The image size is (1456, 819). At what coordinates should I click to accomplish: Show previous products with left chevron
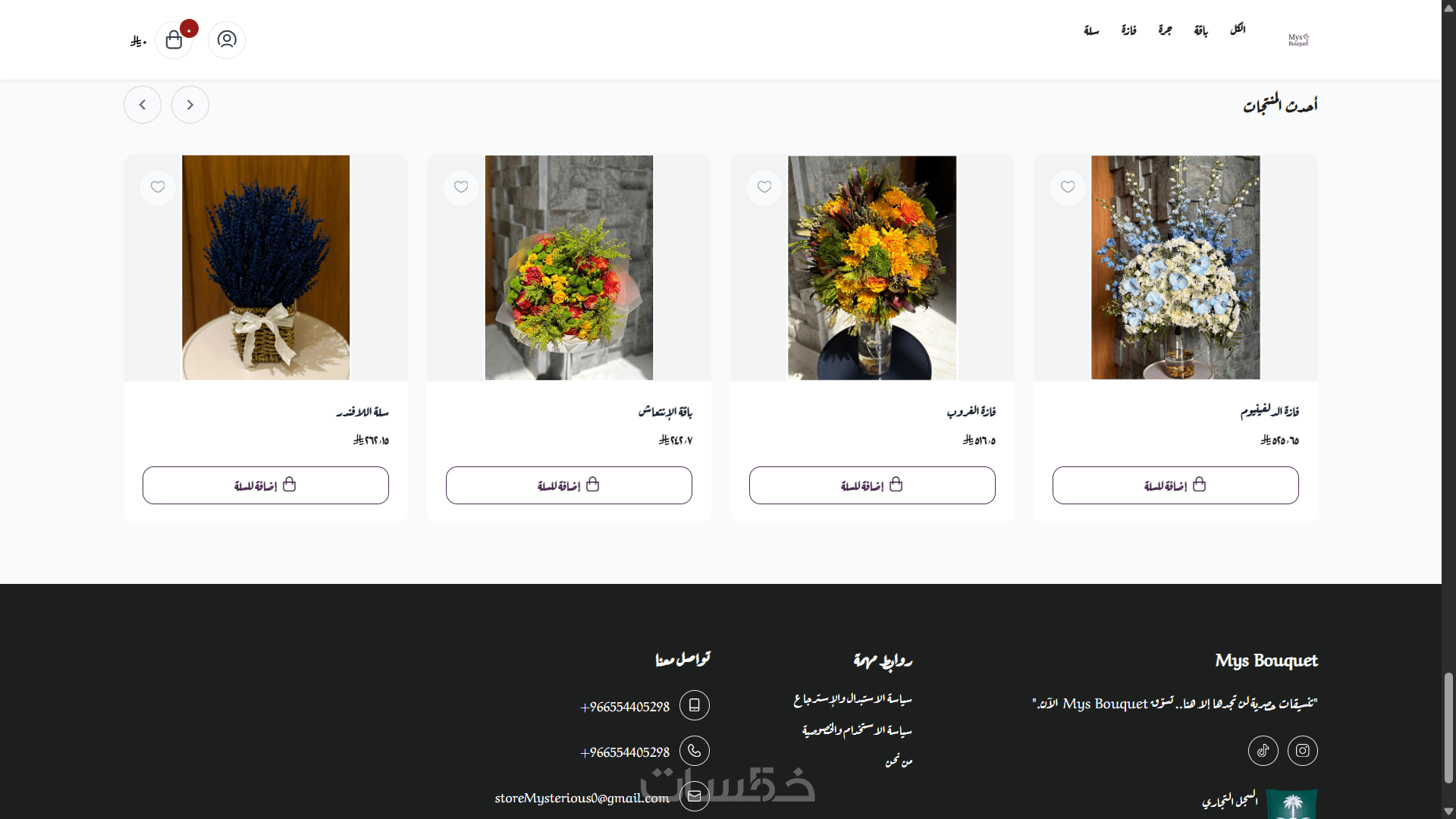pos(143,105)
